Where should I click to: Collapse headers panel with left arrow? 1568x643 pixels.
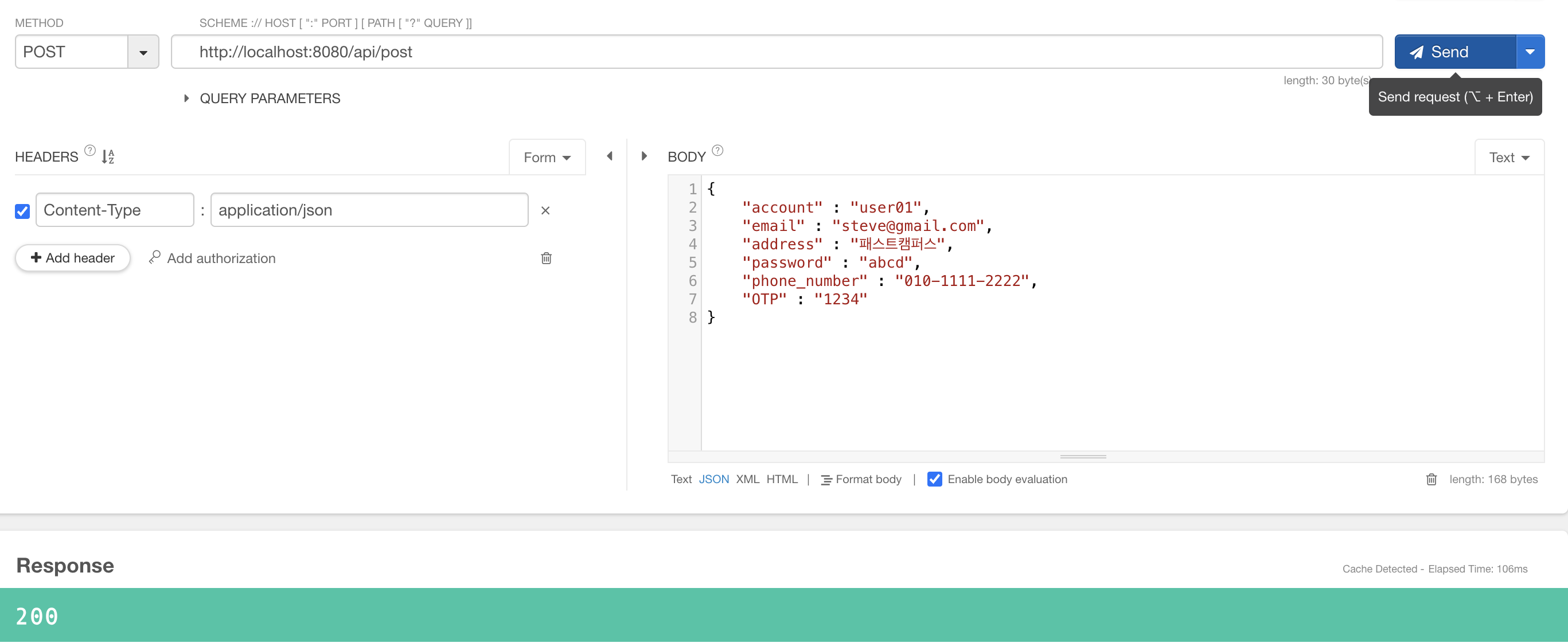[x=609, y=157]
